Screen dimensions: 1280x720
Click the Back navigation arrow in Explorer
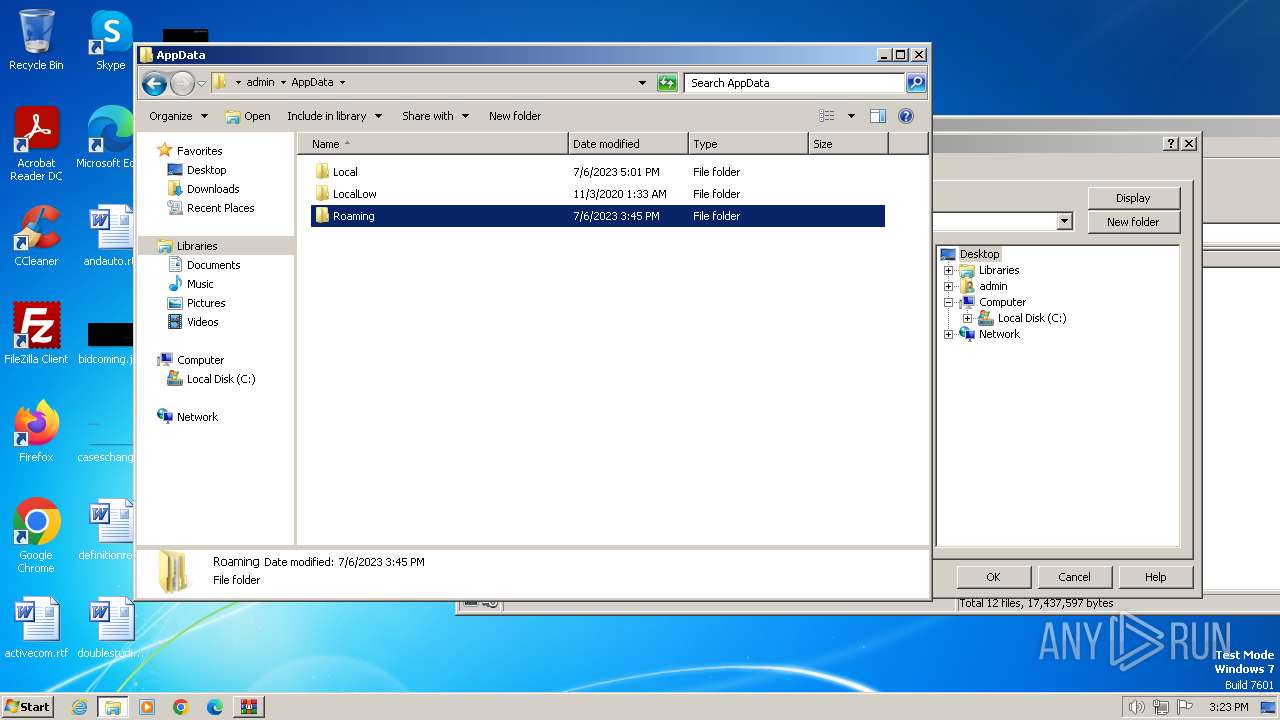point(154,83)
